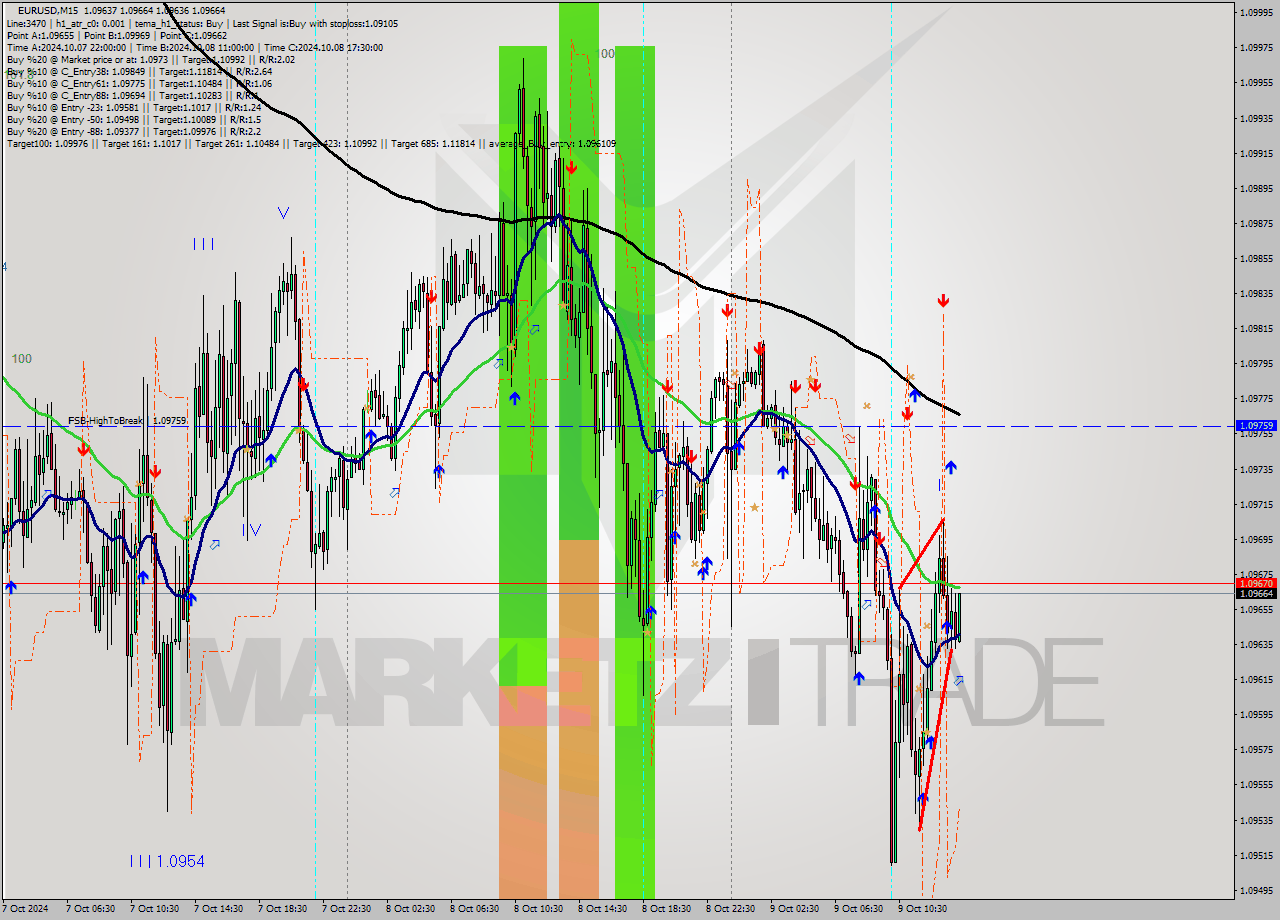
Task: Select the '8 Oct 22:30' time label
Action: pos(730,909)
